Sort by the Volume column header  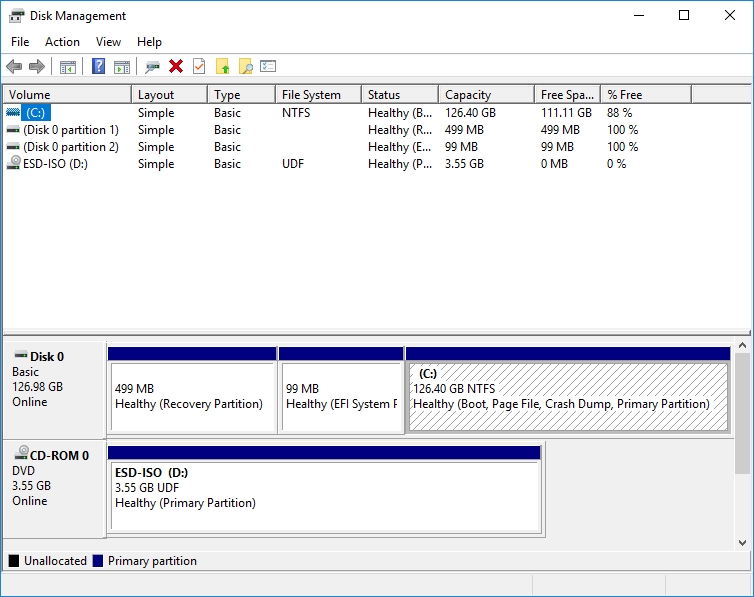(x=67, y=95)
